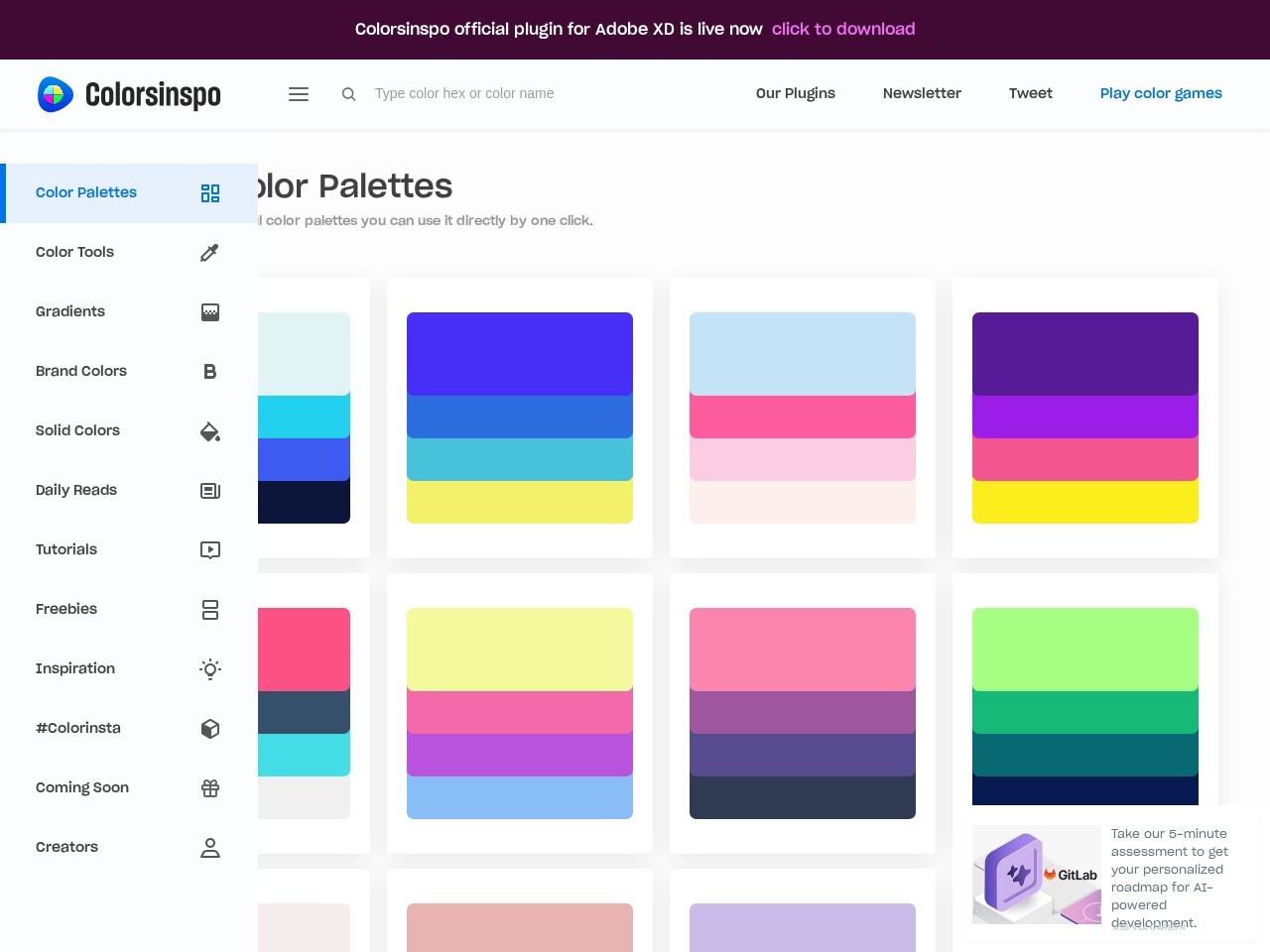This screenshot has height=952, width=1270.
Task: Go to Tutorials in the sidebar
Action: click(x=129, y=550)
